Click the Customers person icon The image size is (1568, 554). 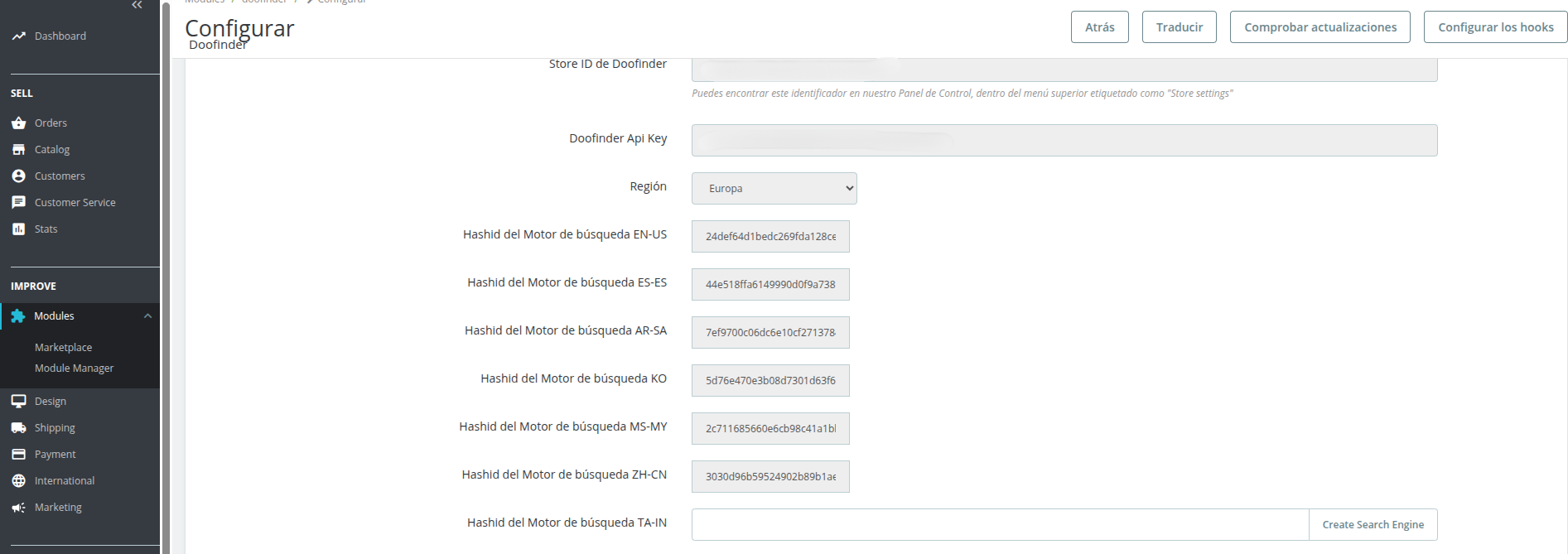(18, 176)
